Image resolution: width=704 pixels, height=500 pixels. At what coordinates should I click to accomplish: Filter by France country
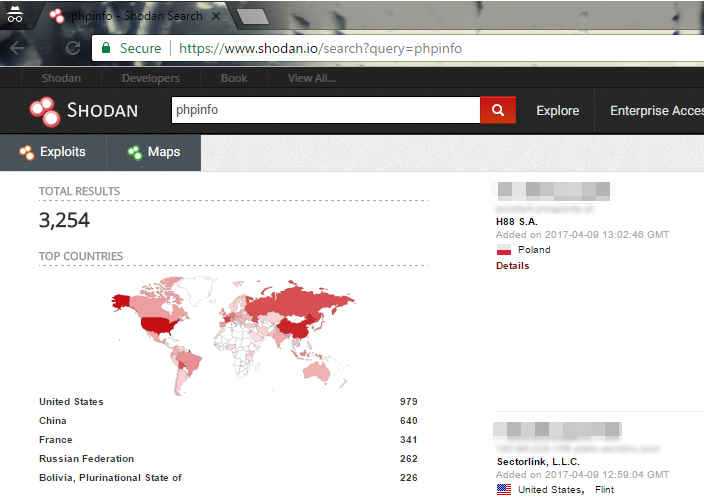pos(56,439)
